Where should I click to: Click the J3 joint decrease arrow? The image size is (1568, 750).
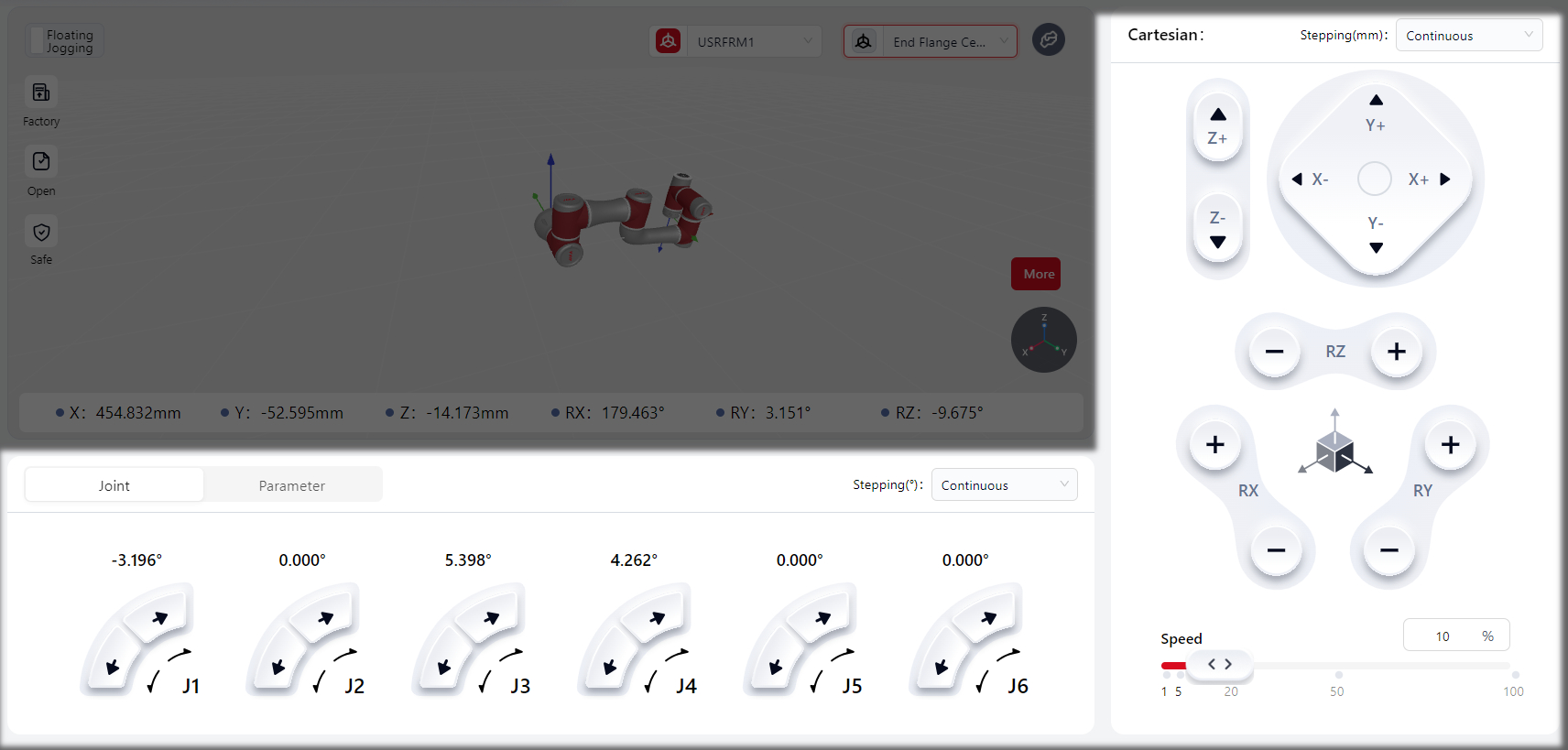[x=443, y=667]
